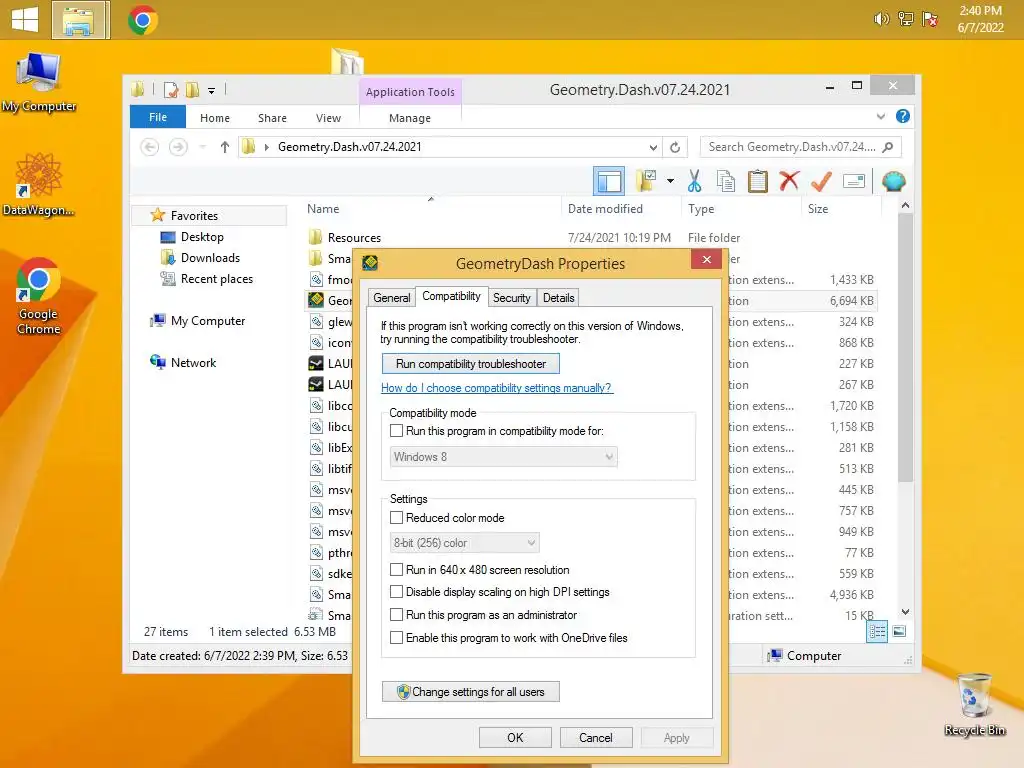
Task: Open the Home ribbon tab
Action: tap(215, 118)
